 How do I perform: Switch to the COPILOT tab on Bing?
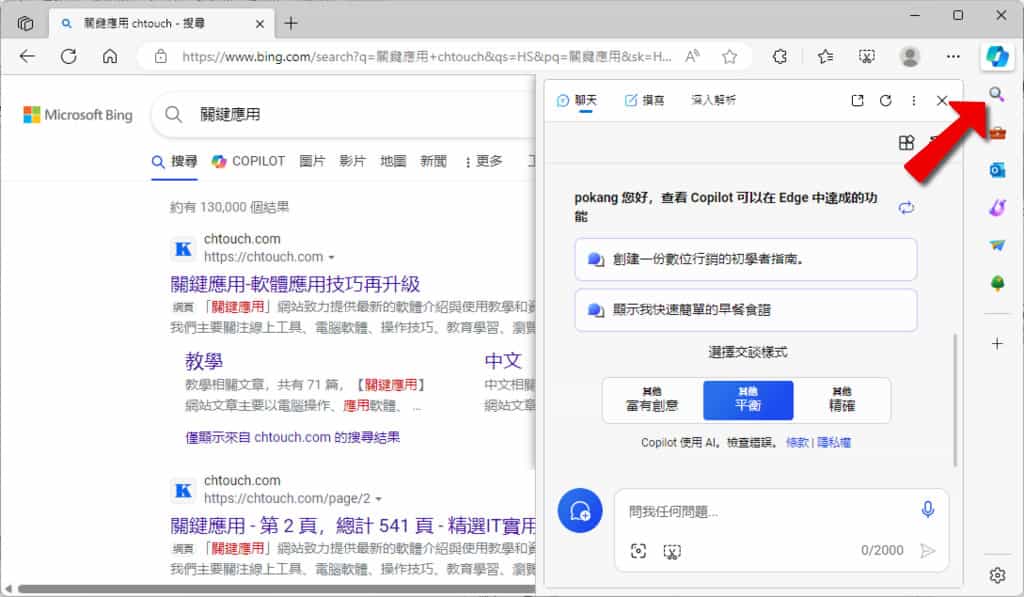pyautogui.click(x=249, y=161)
